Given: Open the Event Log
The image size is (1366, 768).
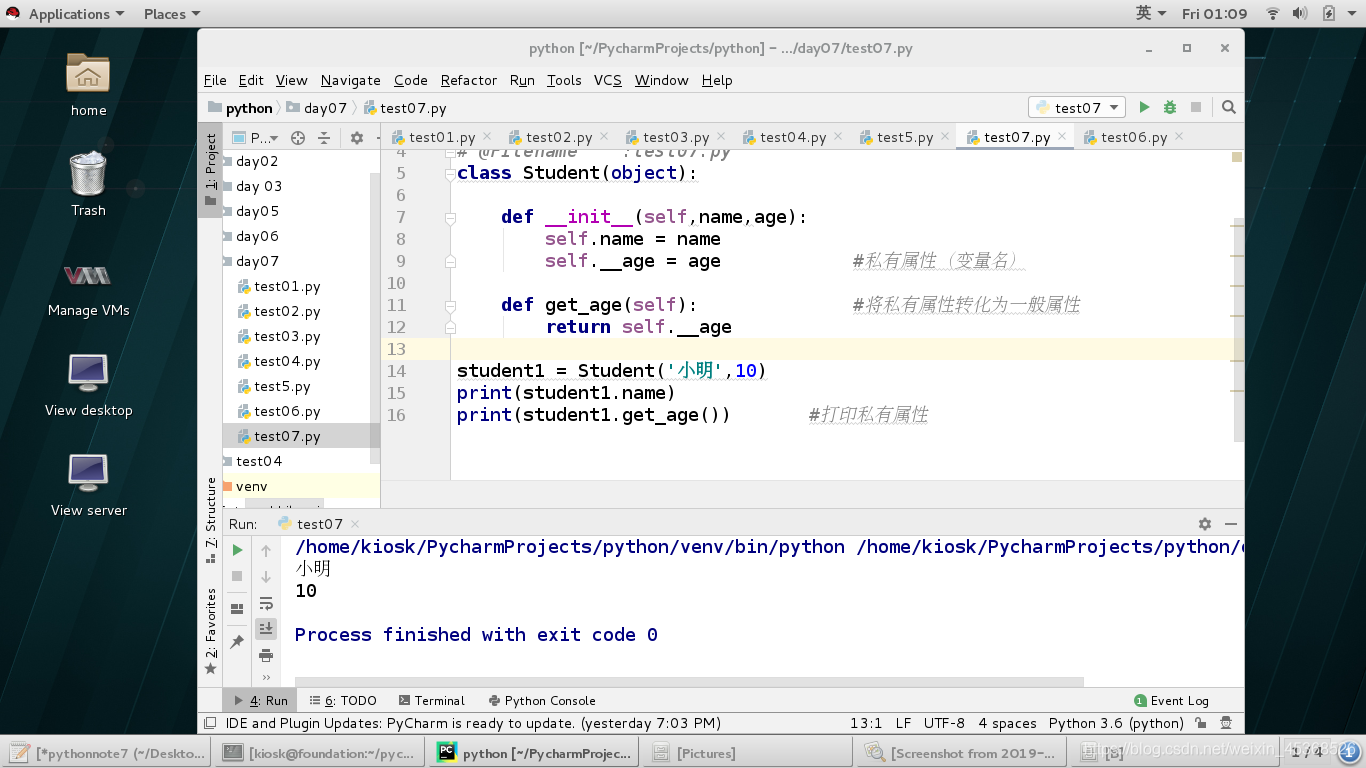Looking at the screenshot, I should coord(1171,701).
